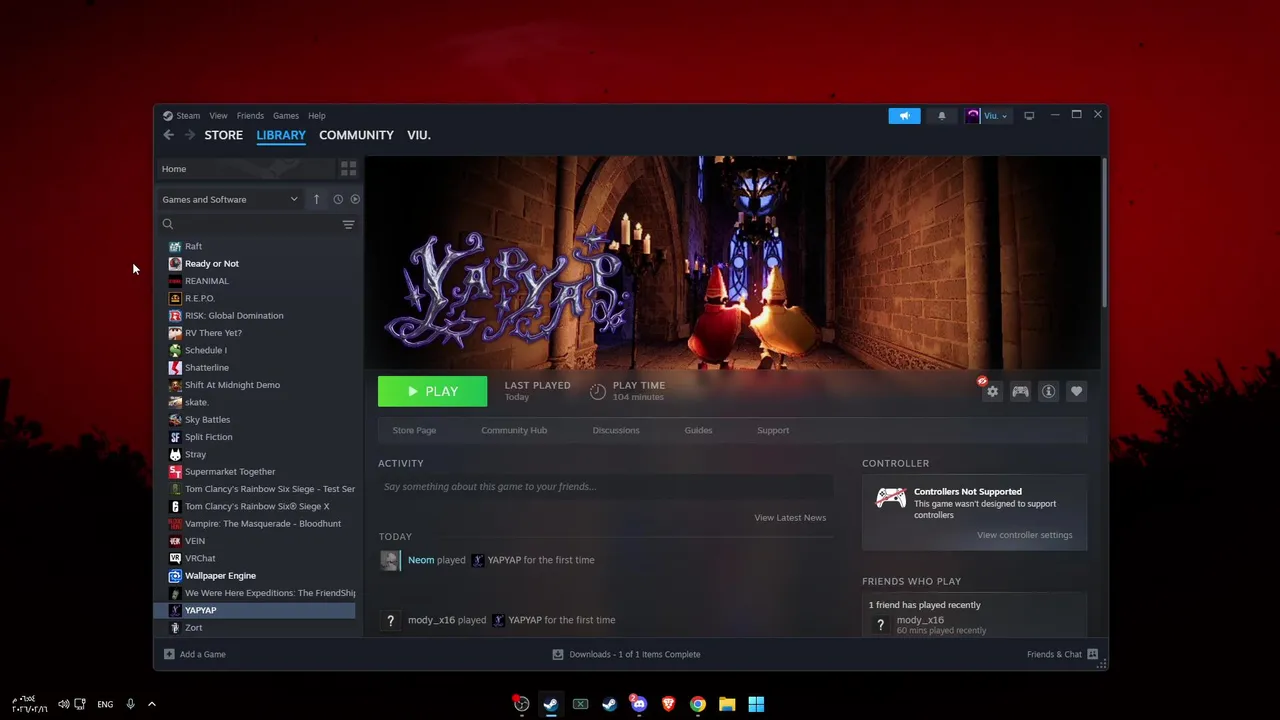Open the Guides link
This screenshot has height=720, width=1280.
click(x=698, y=430)
